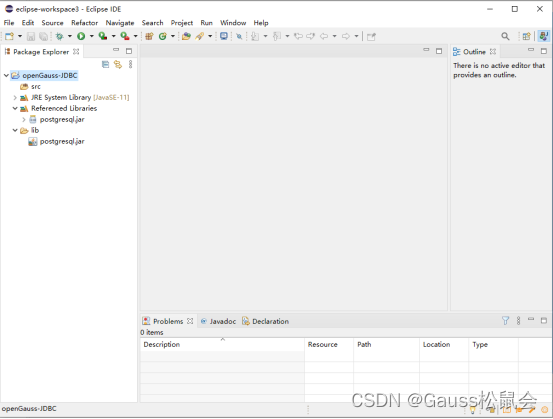Viewport: 553px width, 419px height.
Task: Open the Window menu
Action: click(233, 23)
